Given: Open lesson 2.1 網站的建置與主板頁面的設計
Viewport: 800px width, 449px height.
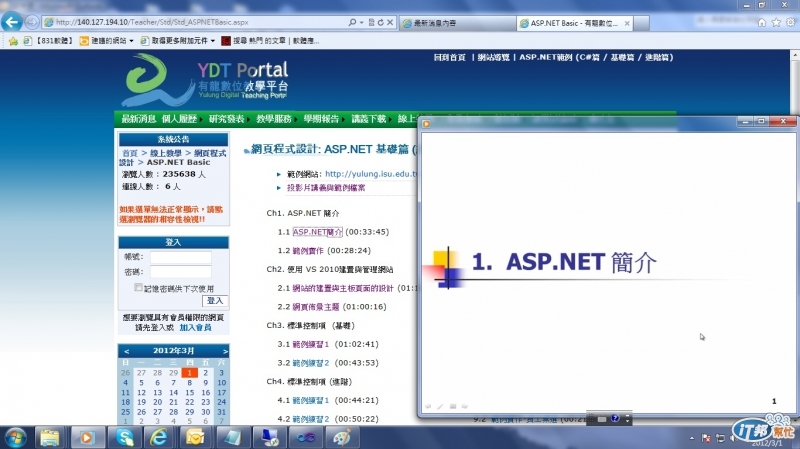Looking at the screenshot, I should (x=343, y=288).
